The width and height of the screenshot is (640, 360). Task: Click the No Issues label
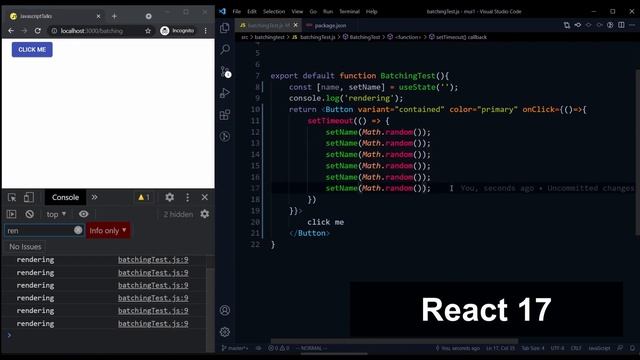click(25, 247)
